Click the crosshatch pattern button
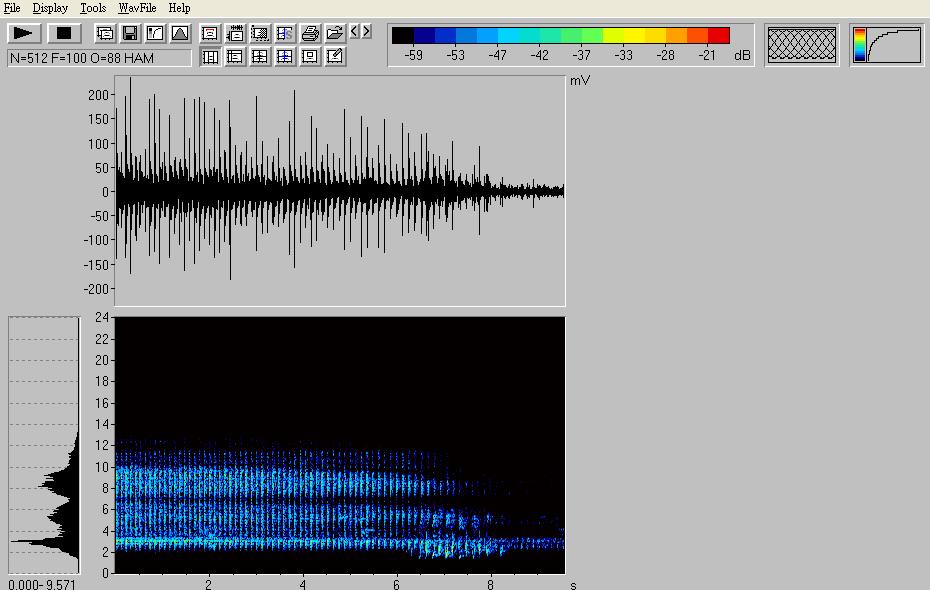This screenshot has height=590, width=930. point(801,45)
